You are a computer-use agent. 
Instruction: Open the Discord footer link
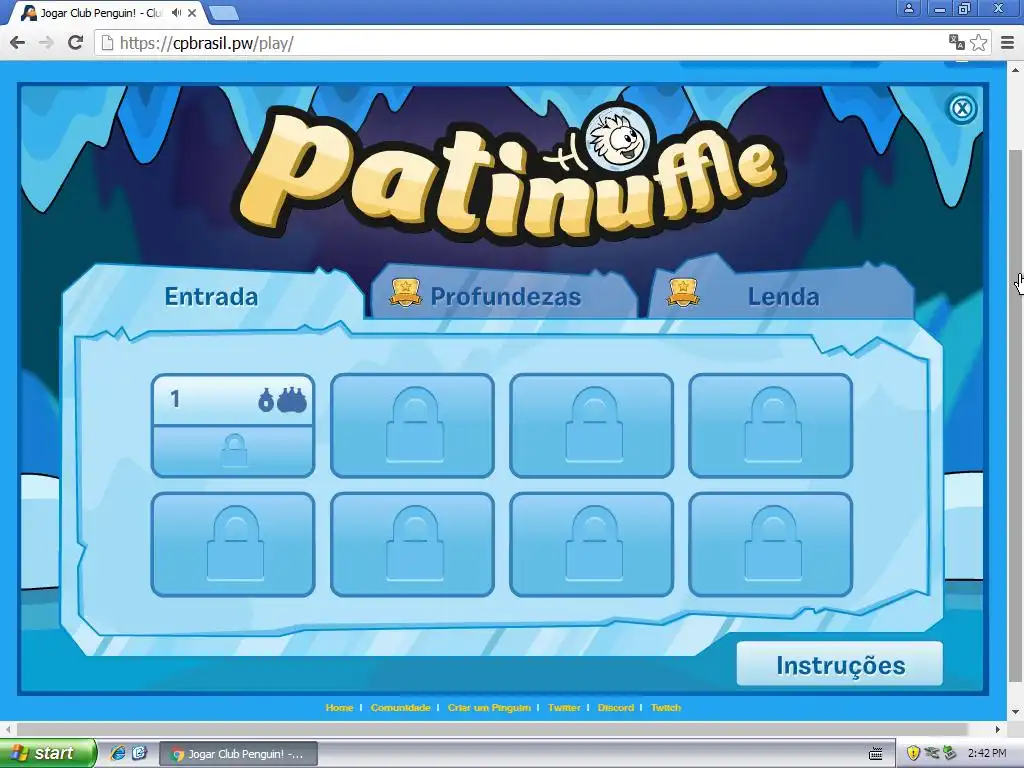click(x=616, y=707)
